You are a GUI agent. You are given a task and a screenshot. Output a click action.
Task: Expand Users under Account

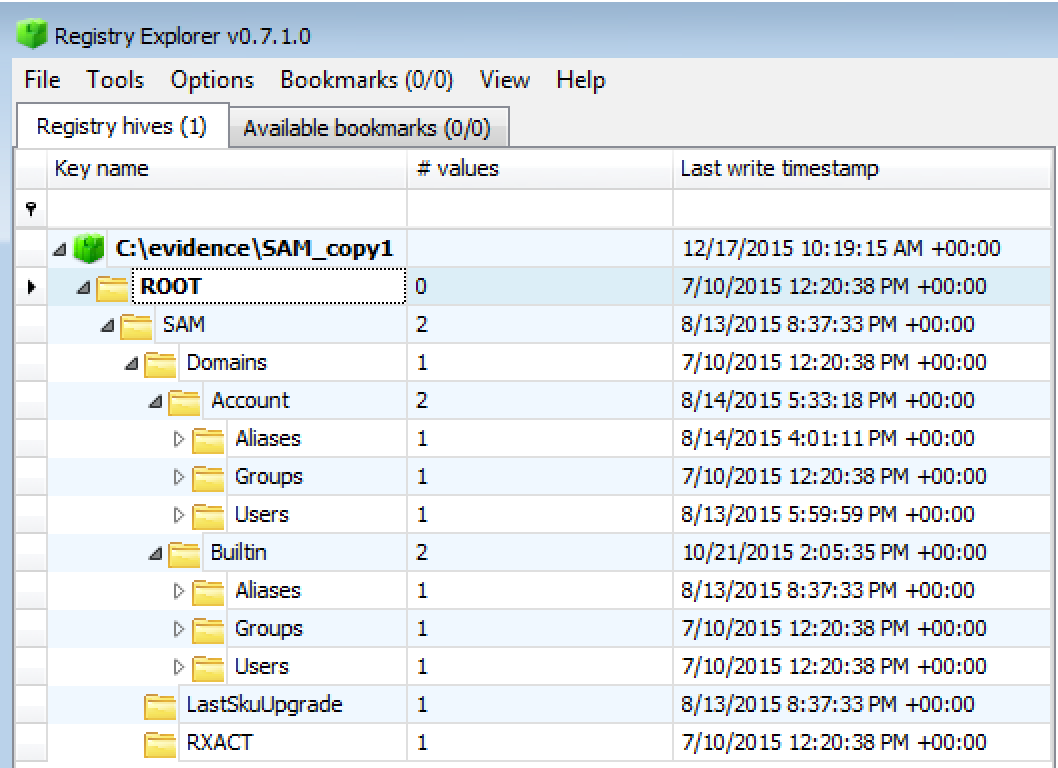(179, 515)
